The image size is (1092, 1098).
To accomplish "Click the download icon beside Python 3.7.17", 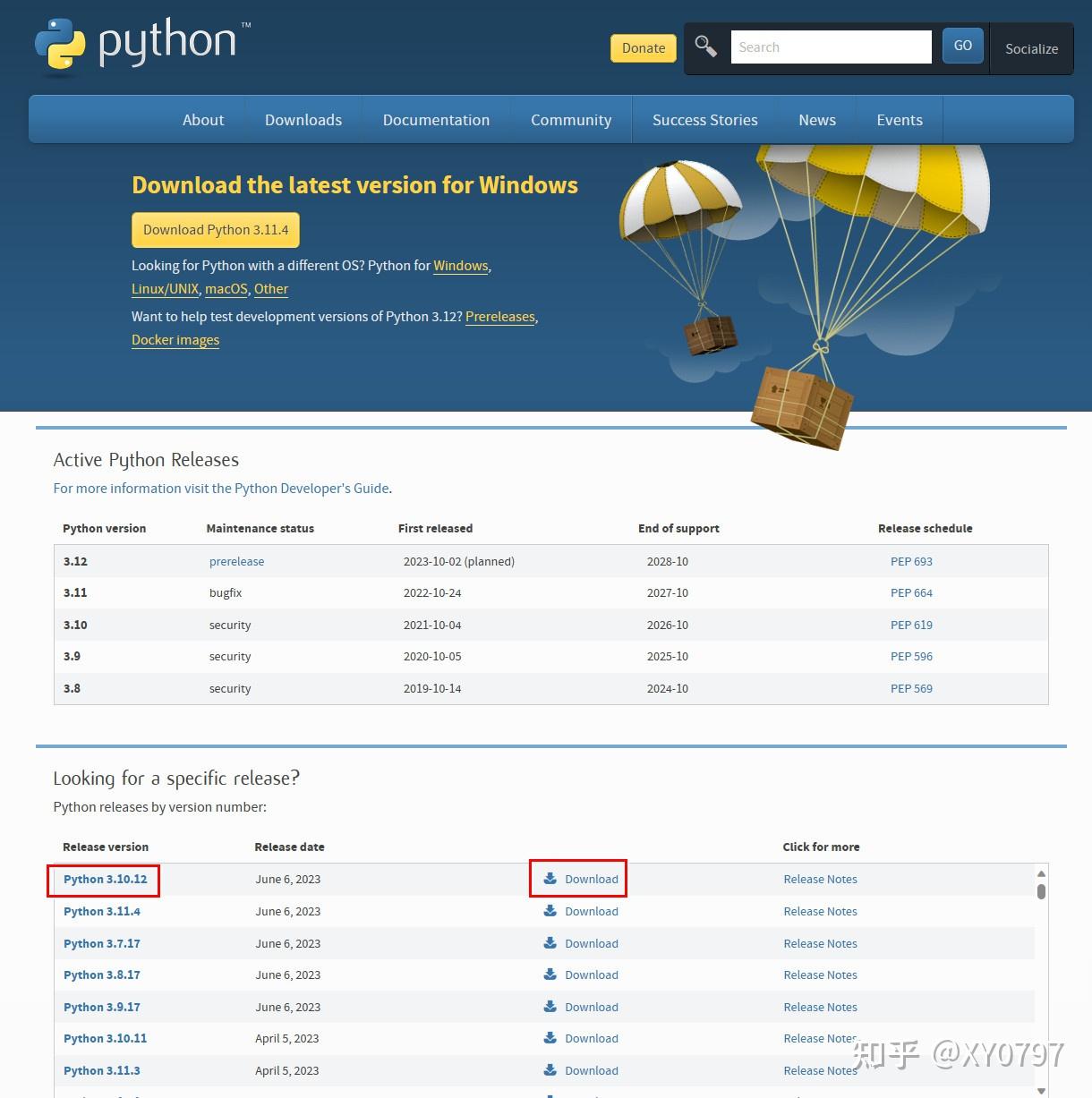I will point(549,943).
